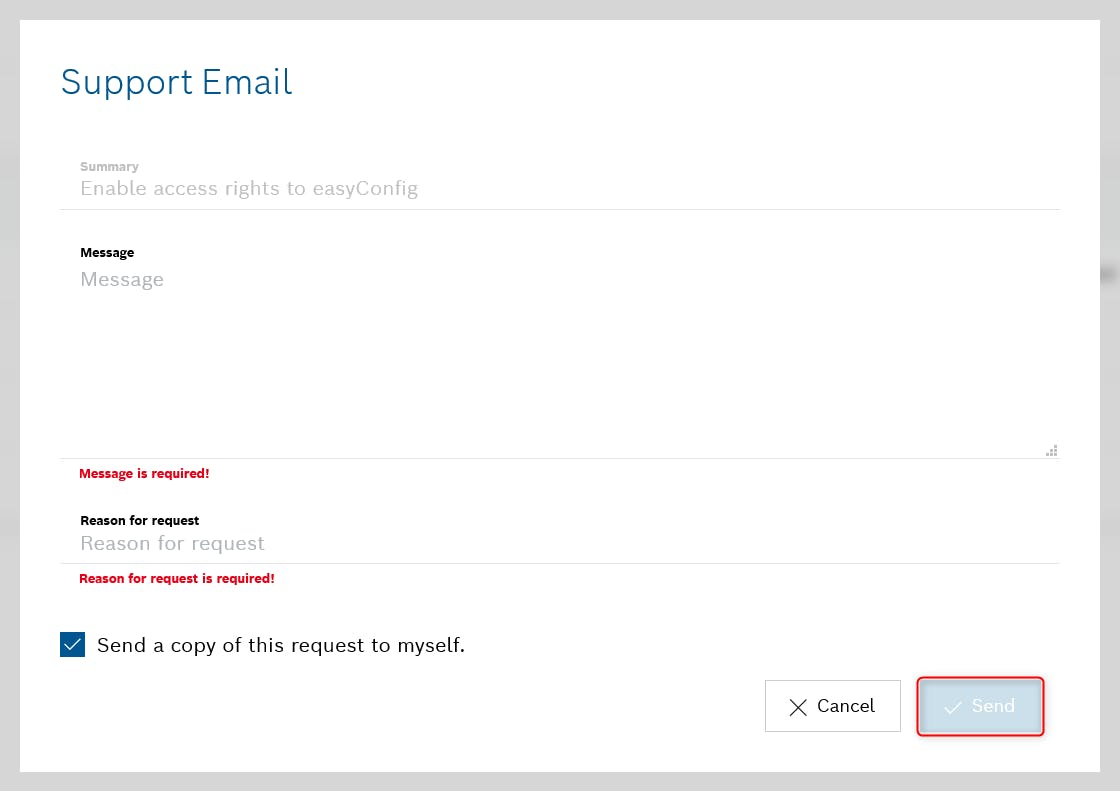This screenshot has width=1120, height=791.
Task: Click the 'Message' placeholder text
Action: pyautogui.click(x=122, y=279)
